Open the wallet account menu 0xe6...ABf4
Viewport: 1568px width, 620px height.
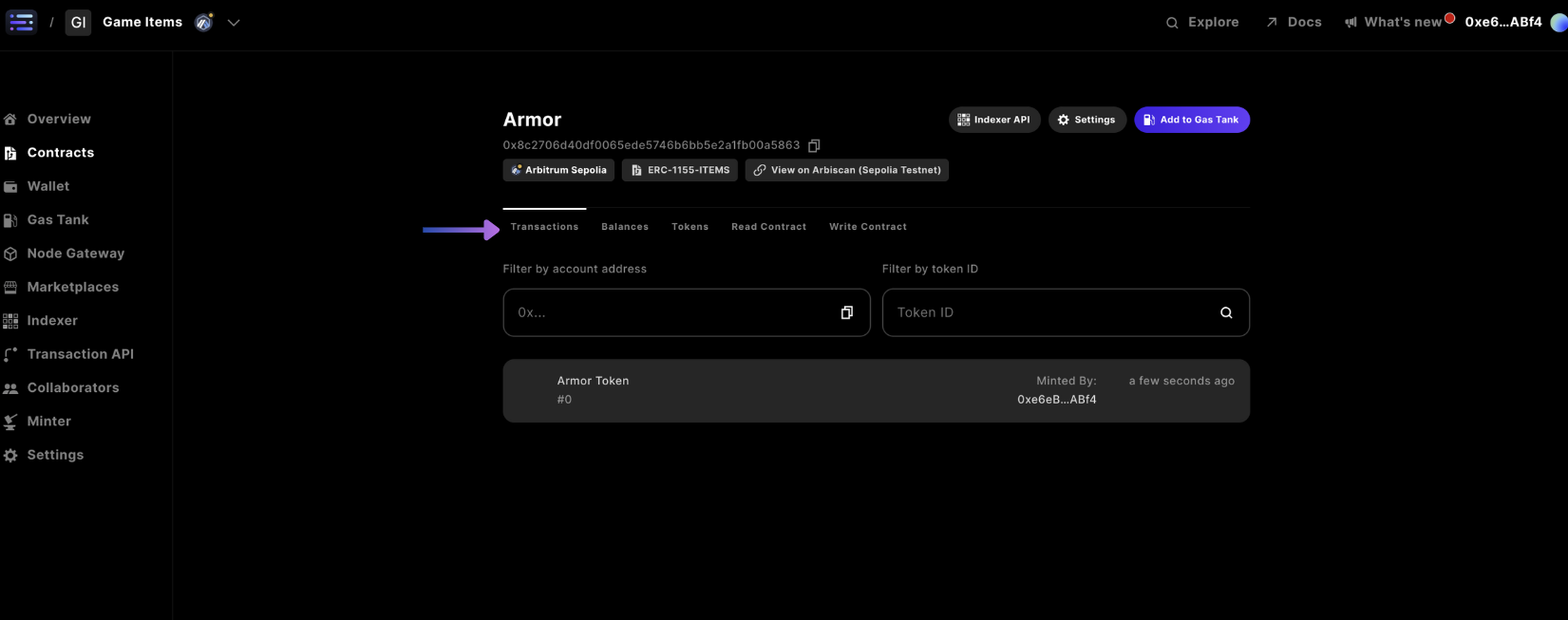1503,22
